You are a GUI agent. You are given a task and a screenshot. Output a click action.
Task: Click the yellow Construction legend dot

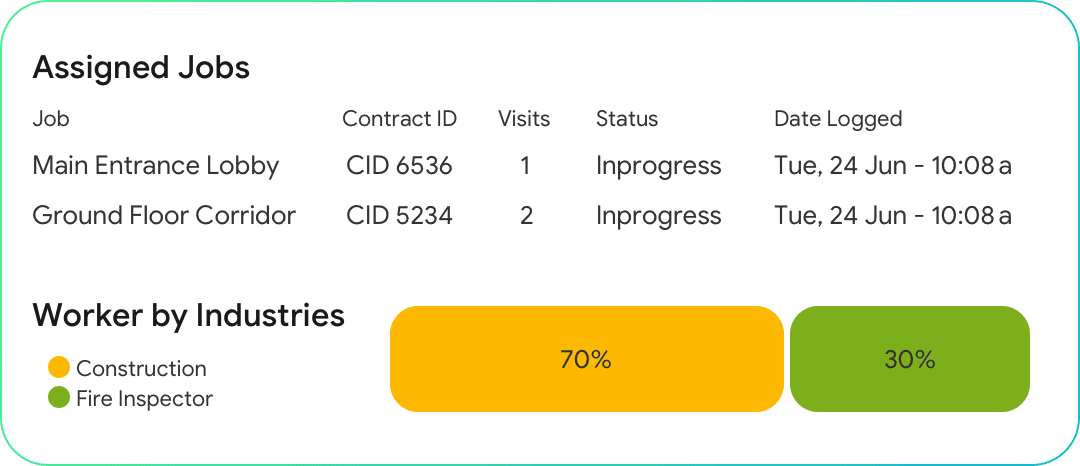tap(59, 368)
